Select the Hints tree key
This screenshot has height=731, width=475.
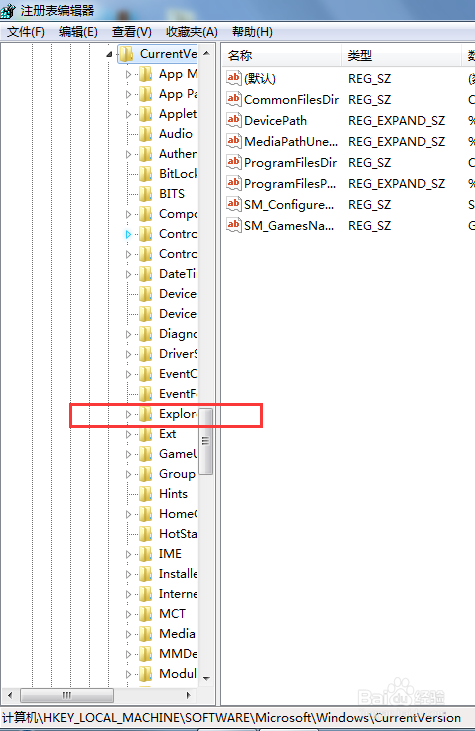coord(173,494)
